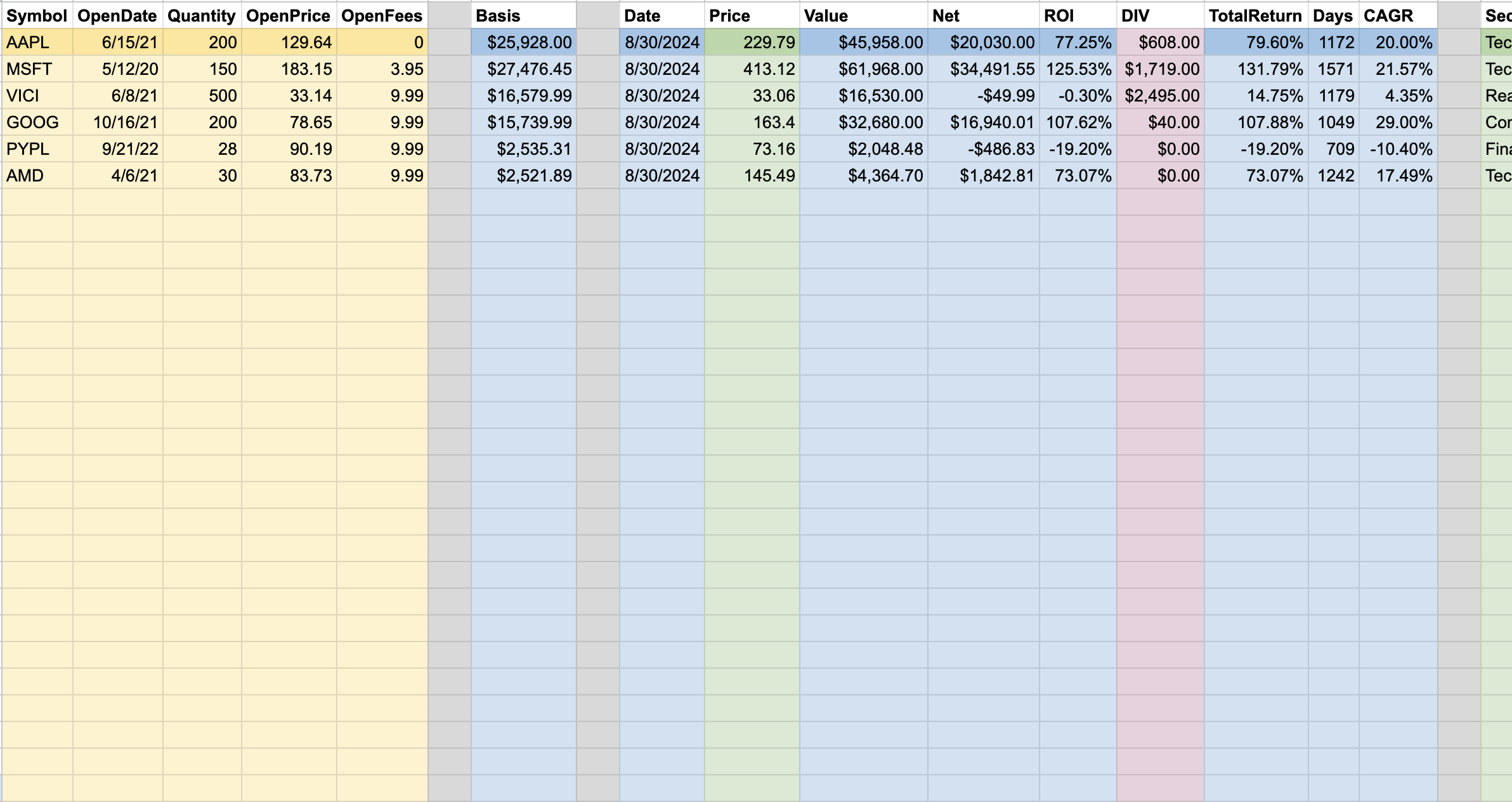The image size is (1512, 802).
Task: Click PYPL quantity 28 cell
Action: pyautogui.click(x=202, y=149)
